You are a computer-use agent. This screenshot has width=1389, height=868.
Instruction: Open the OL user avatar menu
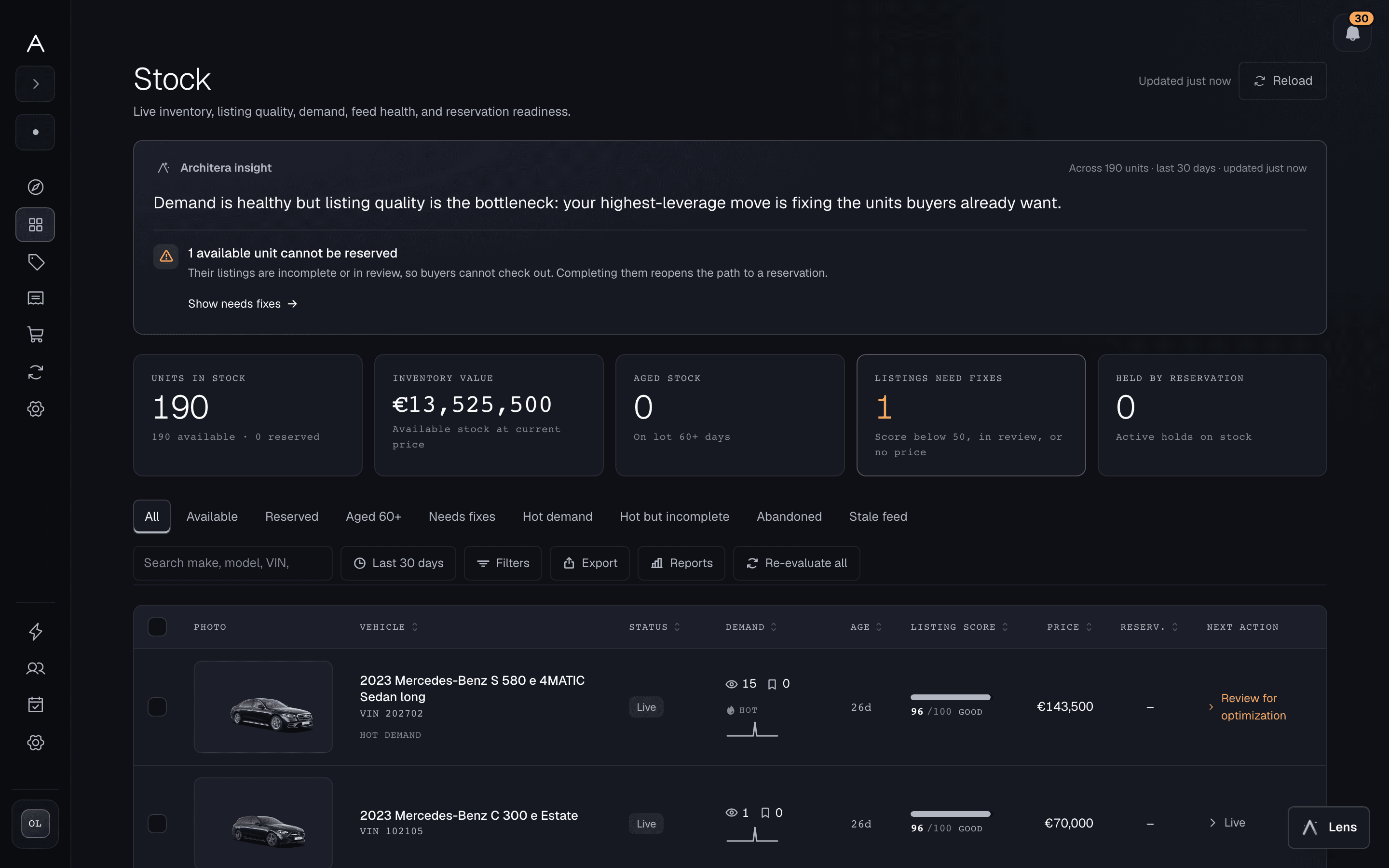tap(35, 823)
